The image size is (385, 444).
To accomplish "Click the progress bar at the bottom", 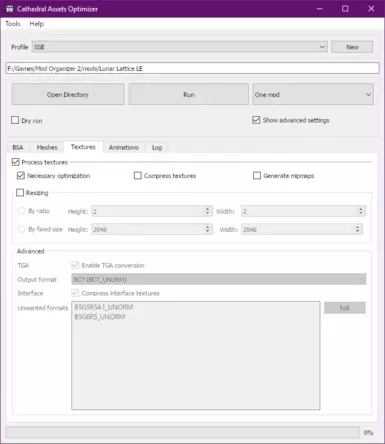I will coord(183,433).
